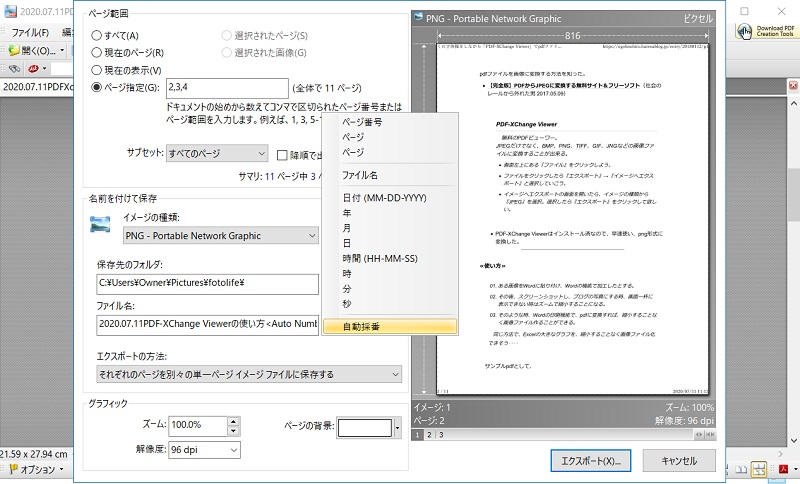The image size is (800, 484).
Task: Select the highlighted continuous facing layout icon
Action: 759,469
